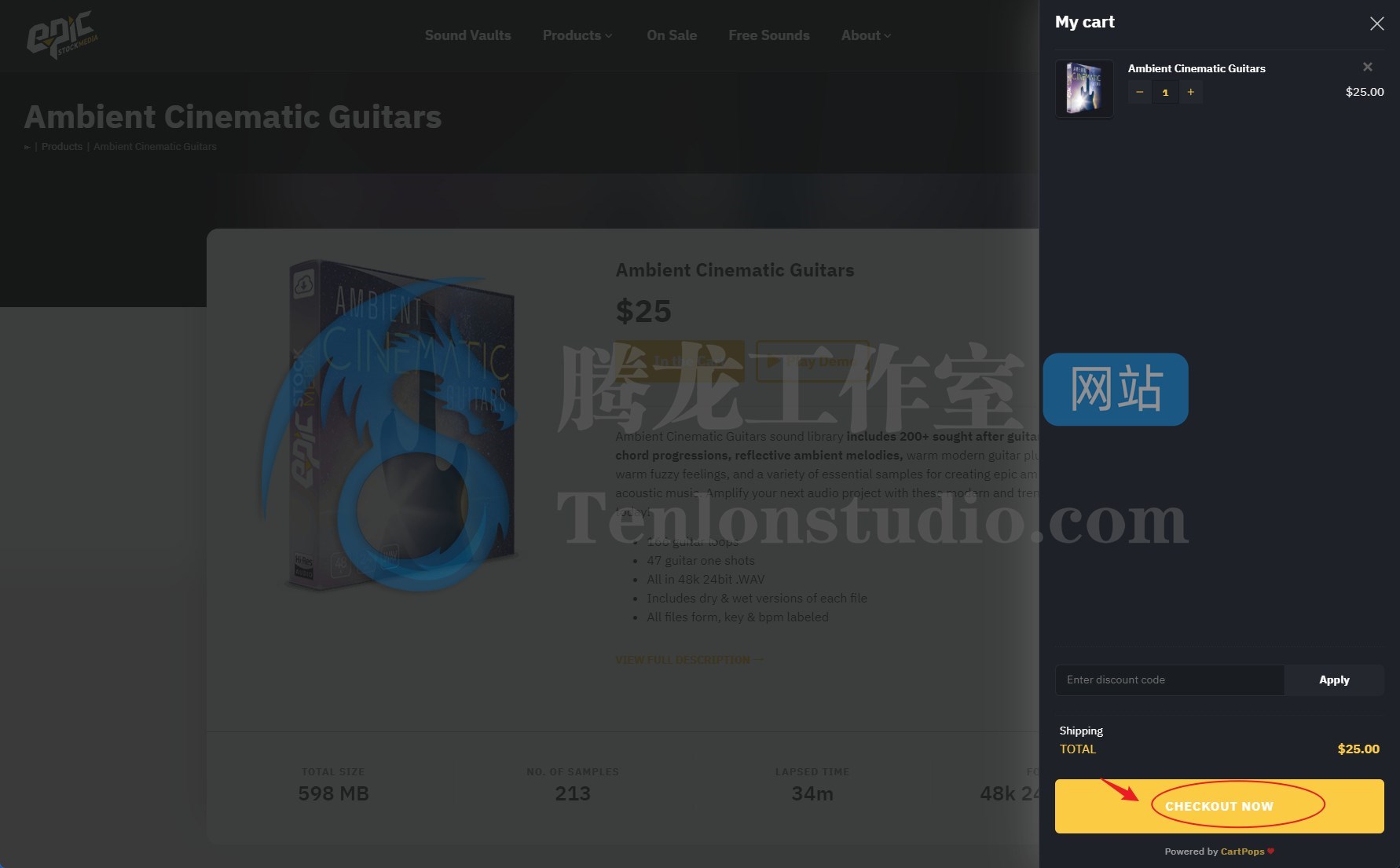Click the $25 product price

tap(643, 311)
